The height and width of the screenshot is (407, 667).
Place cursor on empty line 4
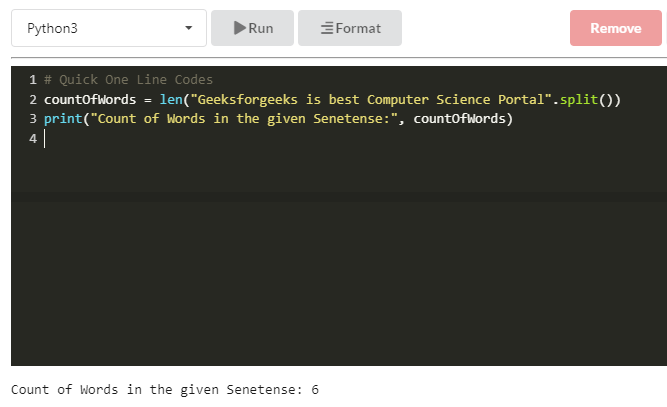pyautogui.click(x=200, y=138)
